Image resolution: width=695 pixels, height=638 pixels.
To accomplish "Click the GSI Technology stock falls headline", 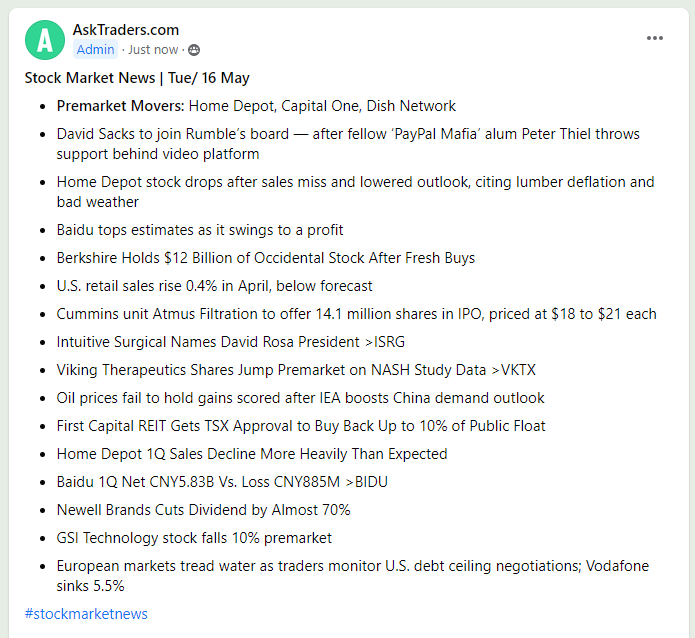I will [x=194, y=538].
